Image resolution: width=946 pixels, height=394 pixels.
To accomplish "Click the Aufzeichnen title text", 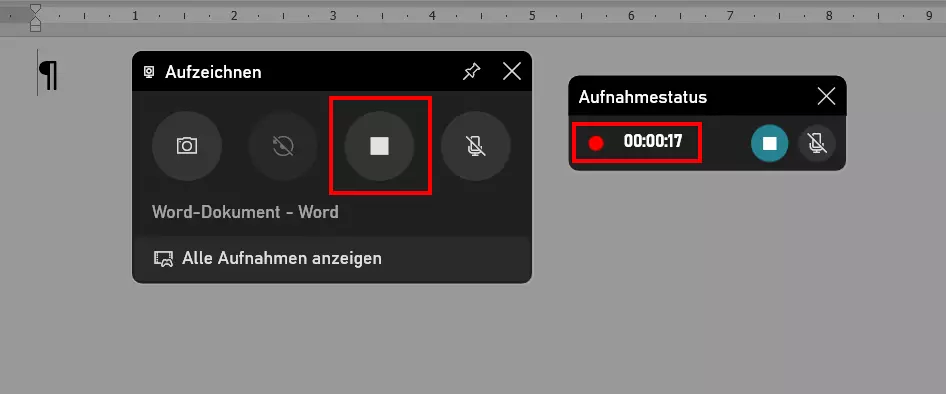I will [213, 72].
